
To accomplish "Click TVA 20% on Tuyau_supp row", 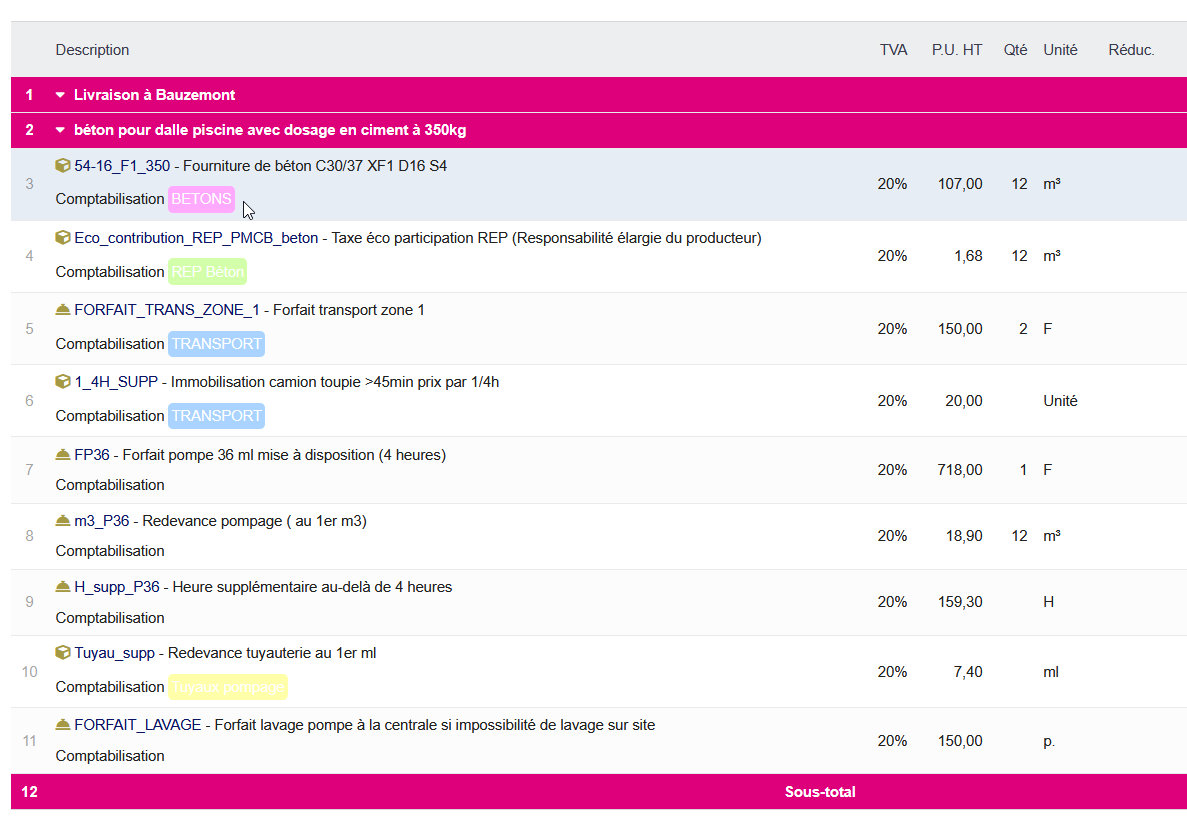I will click(893, 672).
